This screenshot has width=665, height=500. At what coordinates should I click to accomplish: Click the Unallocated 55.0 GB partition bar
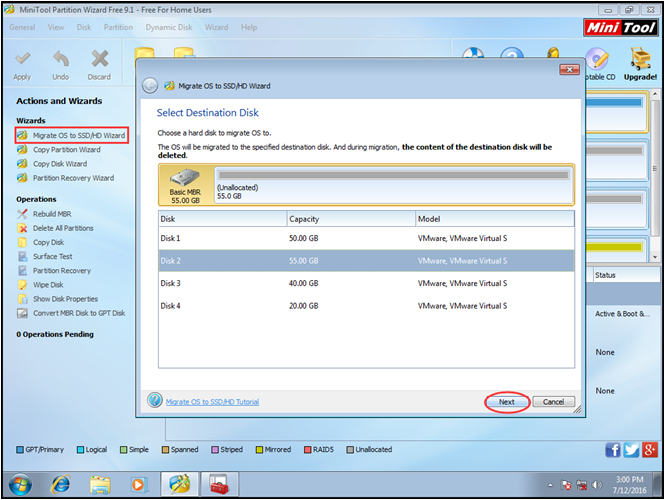[x=394, y=185]
